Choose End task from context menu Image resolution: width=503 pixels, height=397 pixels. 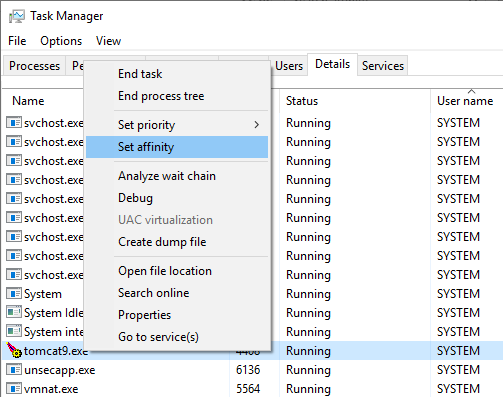(x=177, y=74)
